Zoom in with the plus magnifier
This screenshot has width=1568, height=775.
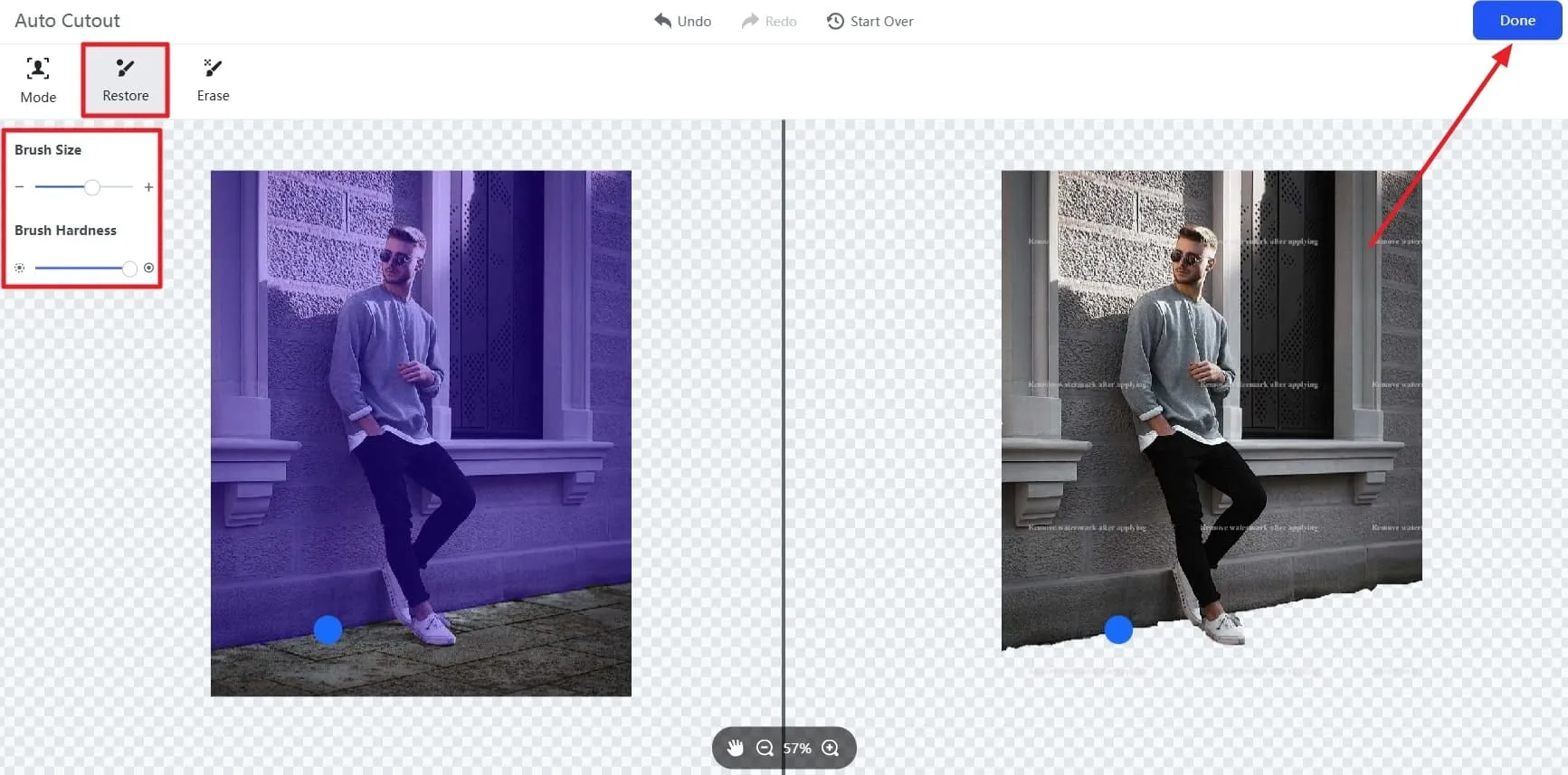click(x=831, y=748)
